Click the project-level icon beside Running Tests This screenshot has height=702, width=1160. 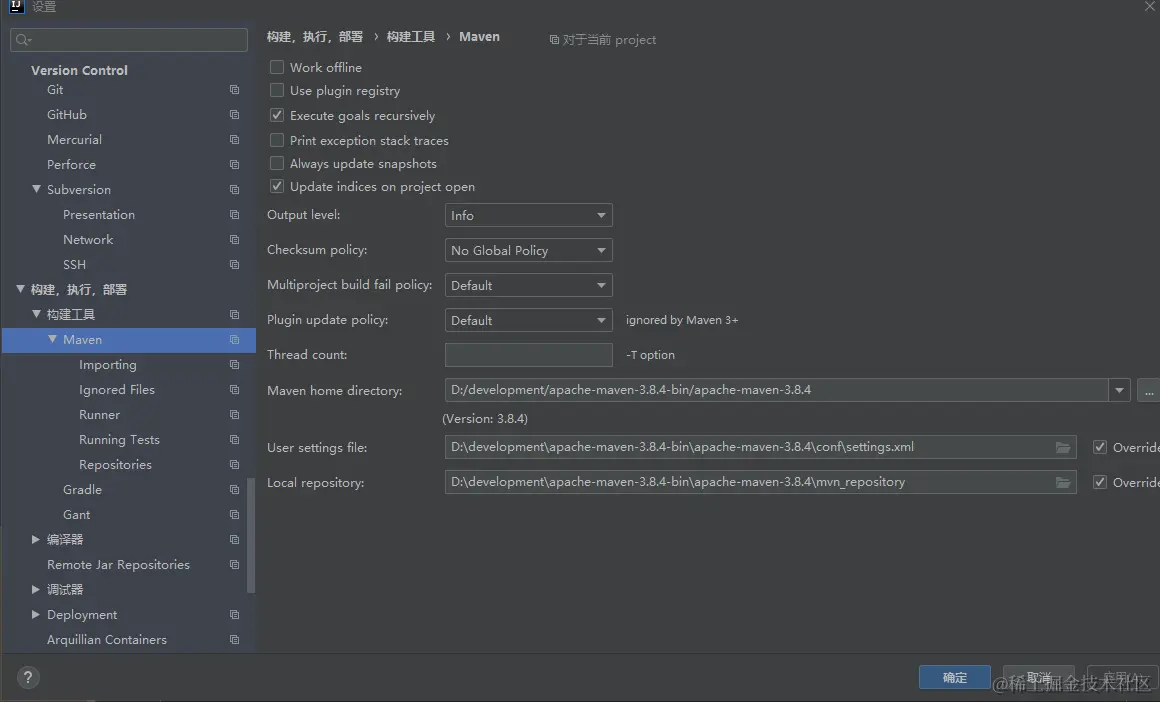coord(235,439)
